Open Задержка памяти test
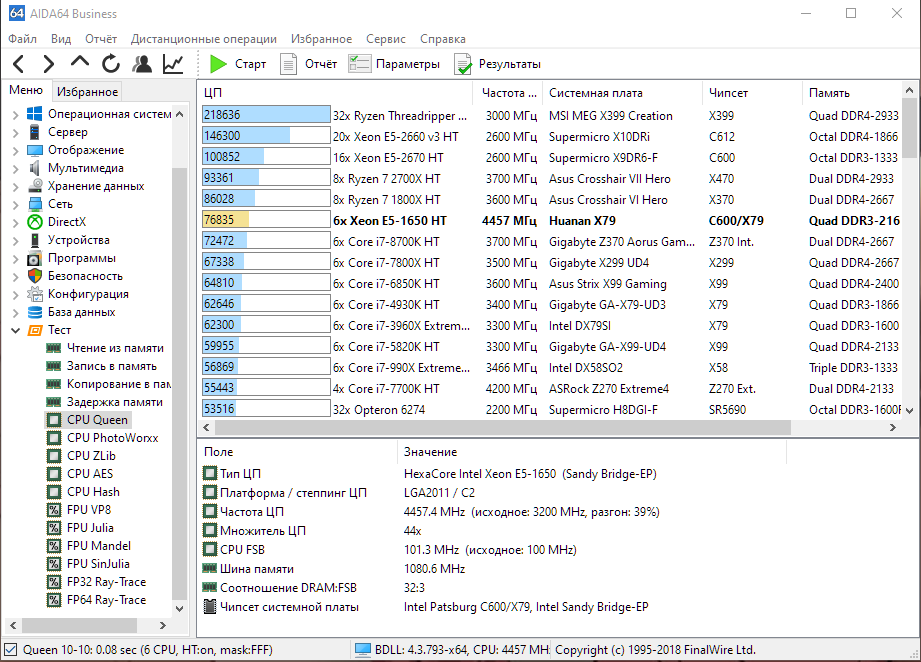921x662 pixels. pos(115,402)
